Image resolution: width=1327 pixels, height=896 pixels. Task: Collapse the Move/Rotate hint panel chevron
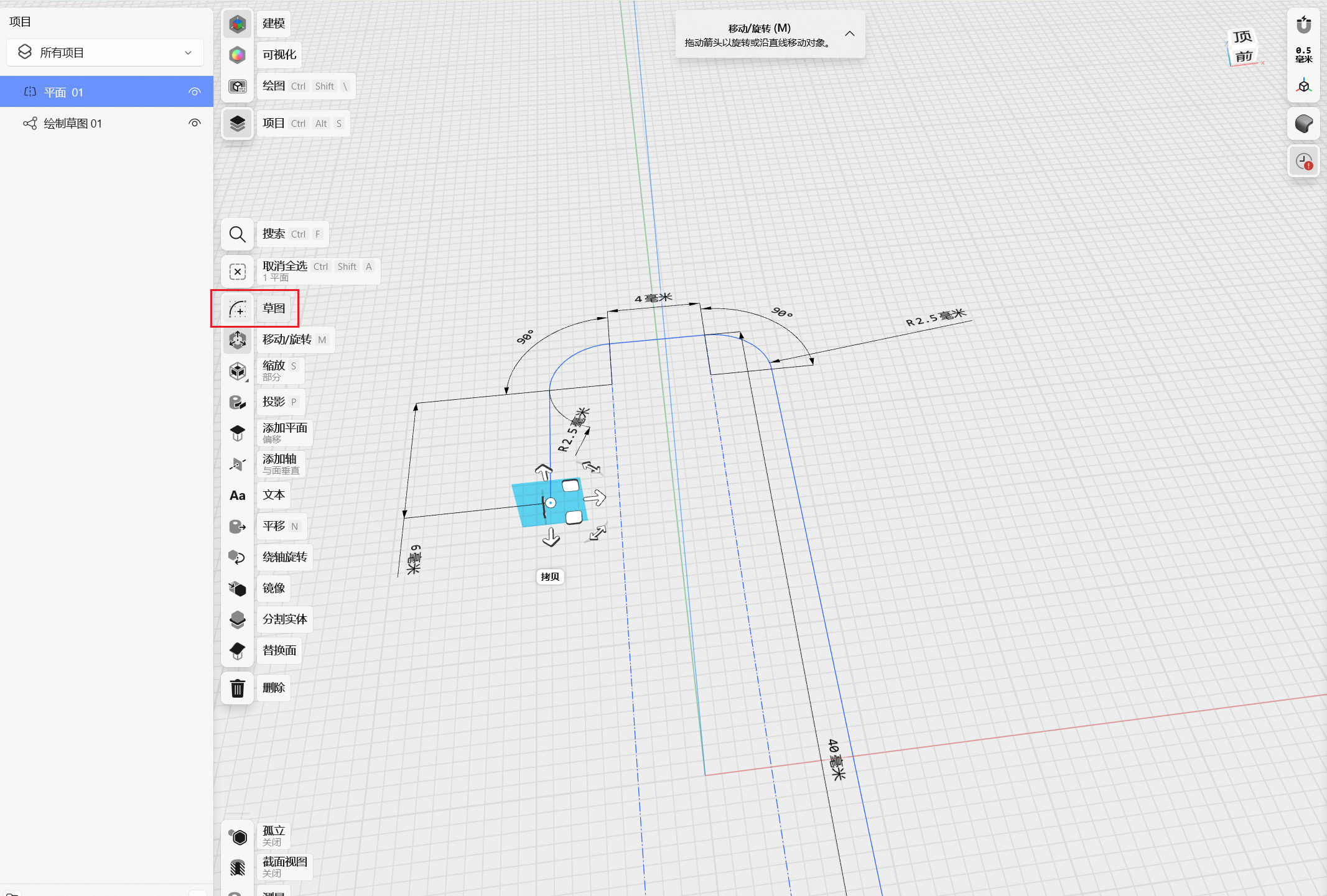pos(849,34)
